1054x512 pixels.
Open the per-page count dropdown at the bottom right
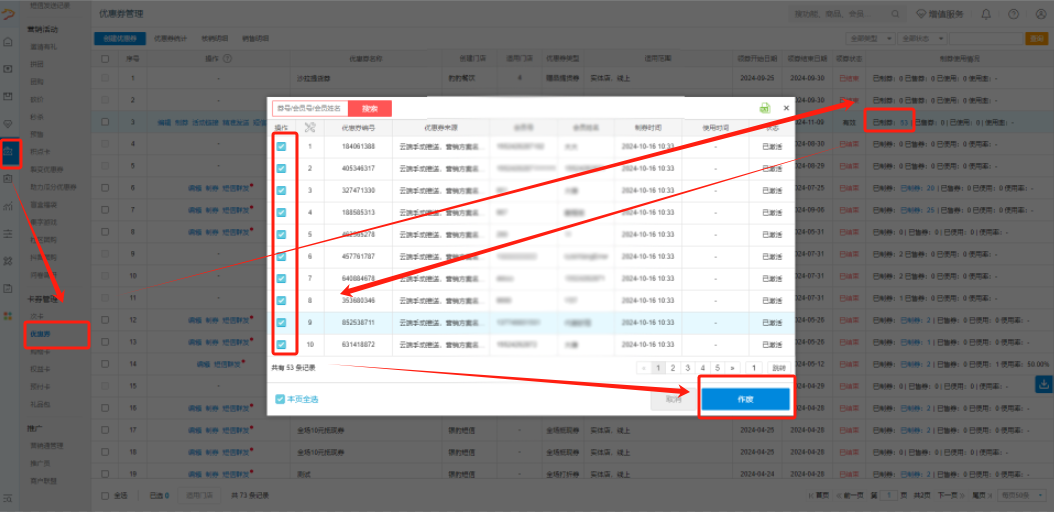1021,495
